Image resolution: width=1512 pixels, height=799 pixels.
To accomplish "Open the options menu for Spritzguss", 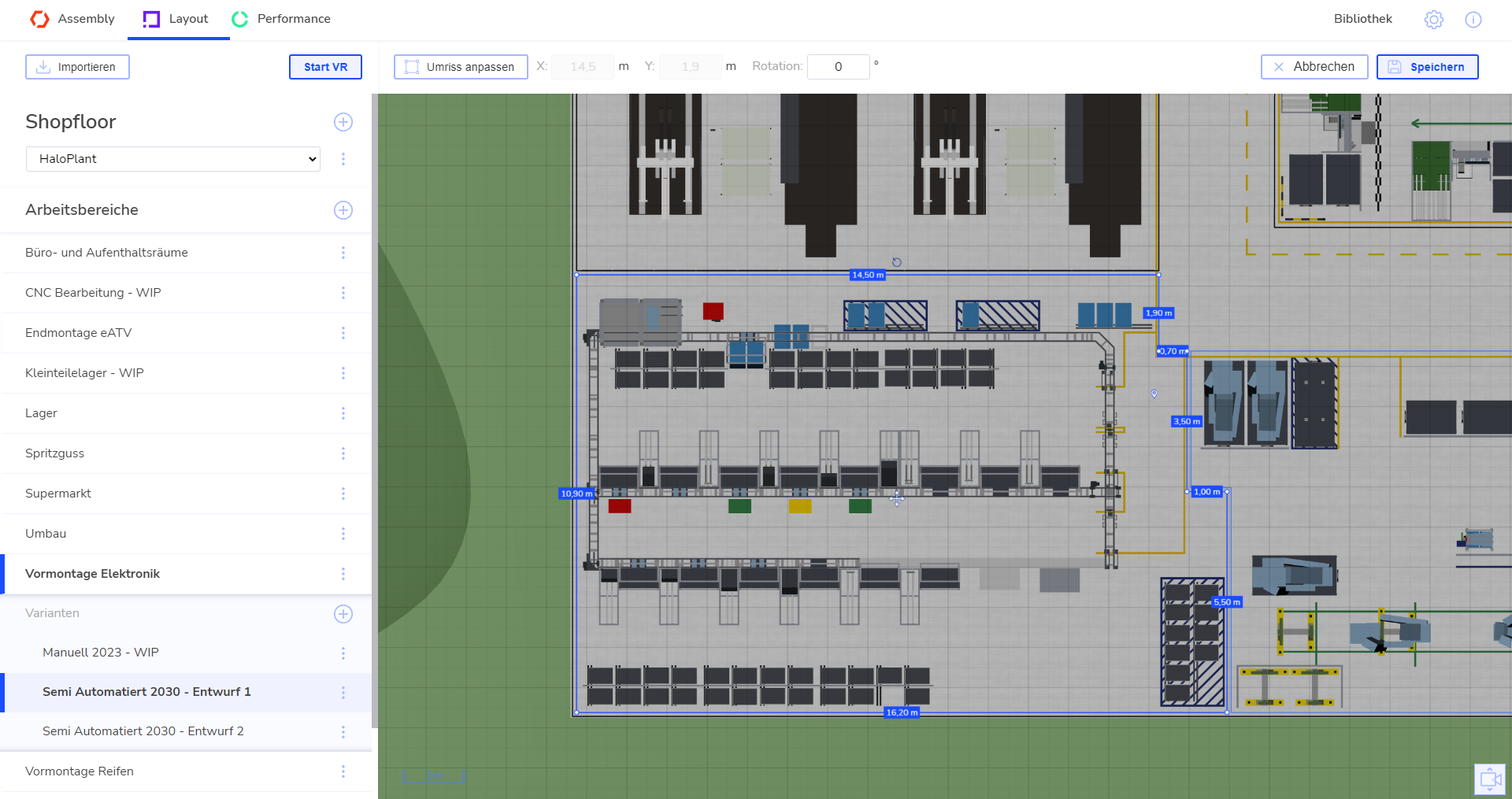I will [x=343, y=453].
